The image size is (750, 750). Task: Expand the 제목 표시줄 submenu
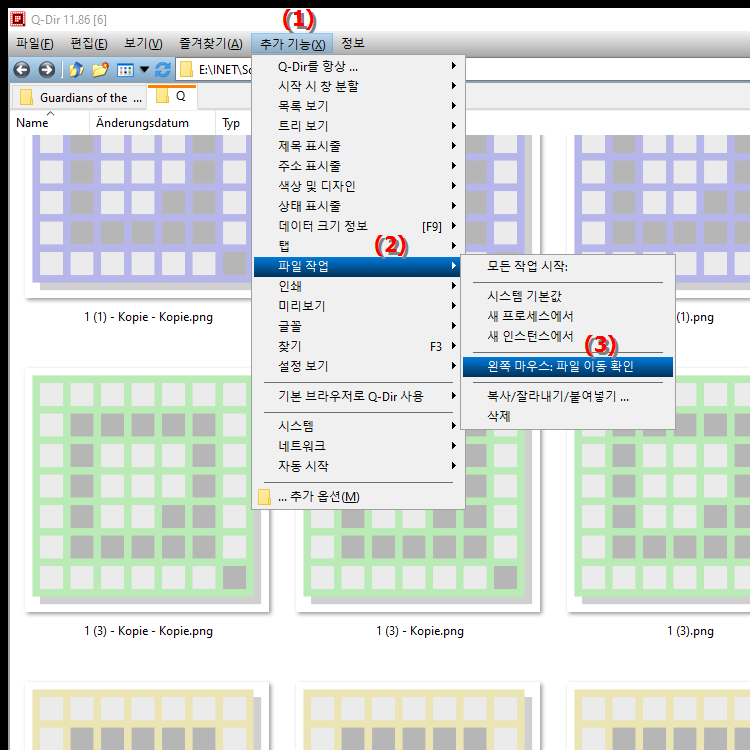click(x=358, y=146)
